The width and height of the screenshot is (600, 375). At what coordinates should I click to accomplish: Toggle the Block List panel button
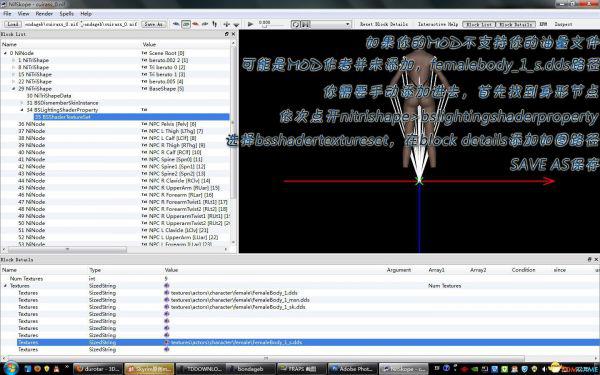pyautogui.click(x=479, y=24)
